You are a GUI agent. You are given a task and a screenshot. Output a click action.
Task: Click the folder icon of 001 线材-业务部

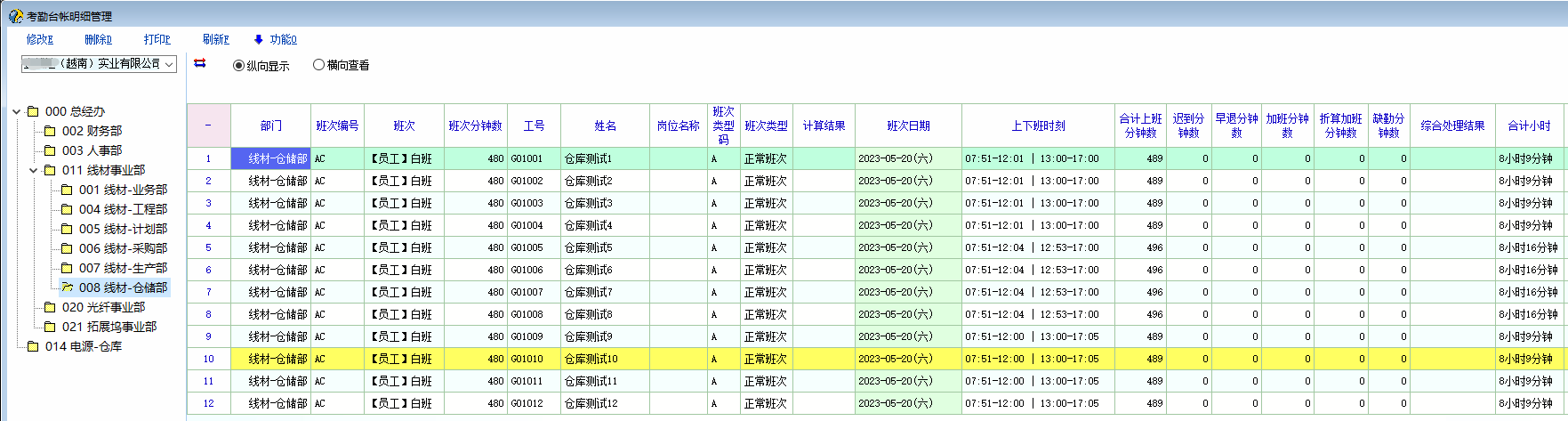pyautogui.click(x=67, y=190)
